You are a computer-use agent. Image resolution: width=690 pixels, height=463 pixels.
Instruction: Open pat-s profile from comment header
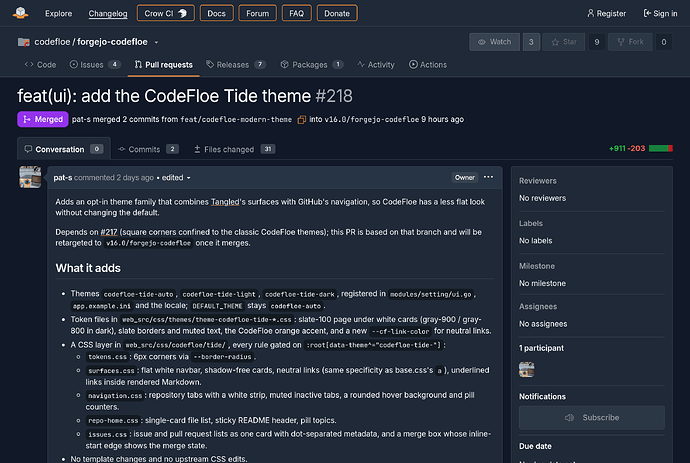pyautogui.click(x=62, y=178)
